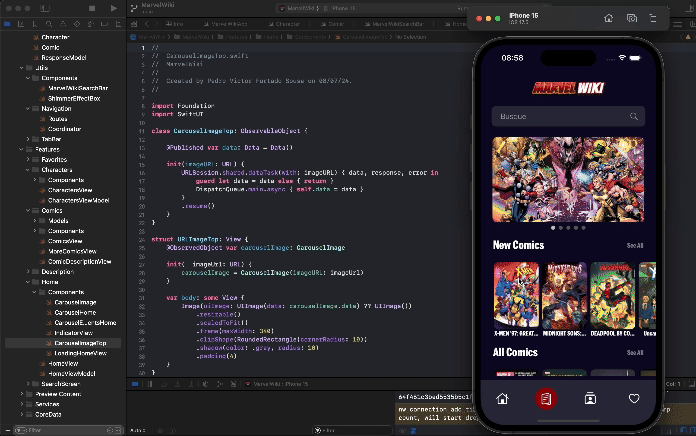Pause program execution in debug bar
Viewport: 696px width, 436px height.
click(x=150, y=384)
